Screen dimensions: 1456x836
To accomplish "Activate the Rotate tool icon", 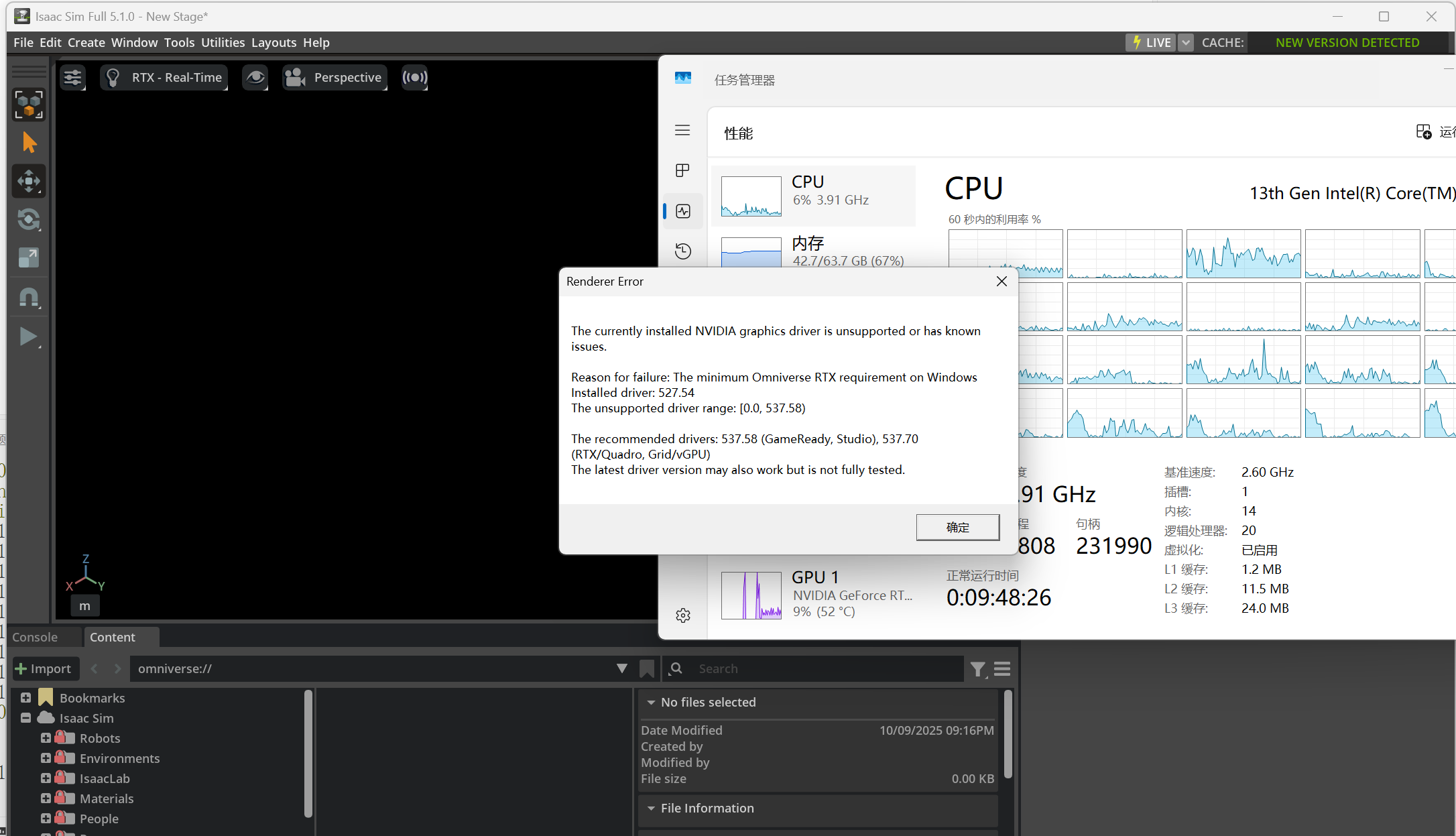I will (x=29, y=219).
